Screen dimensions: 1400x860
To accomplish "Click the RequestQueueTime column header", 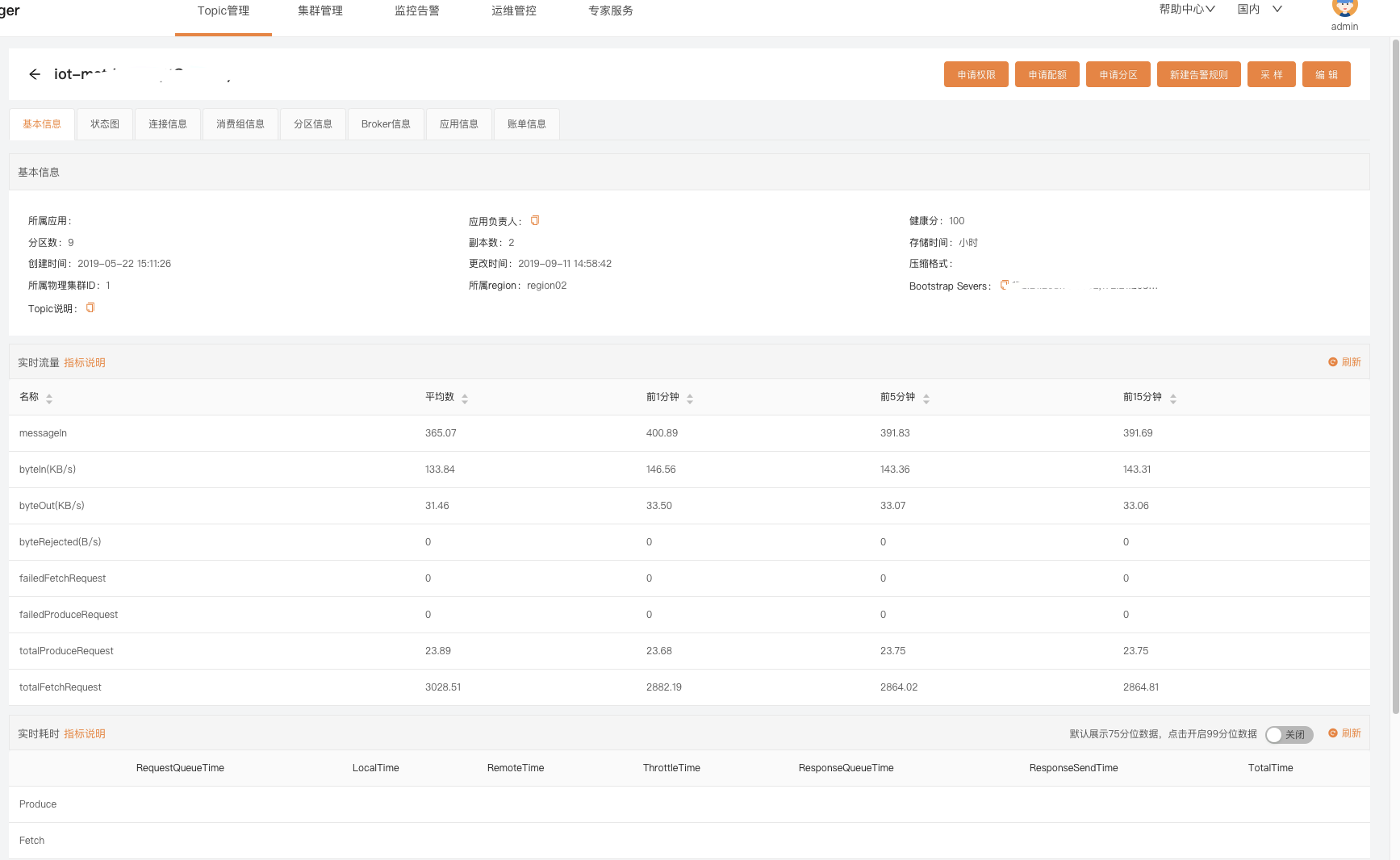I will (x=180, y=768).
